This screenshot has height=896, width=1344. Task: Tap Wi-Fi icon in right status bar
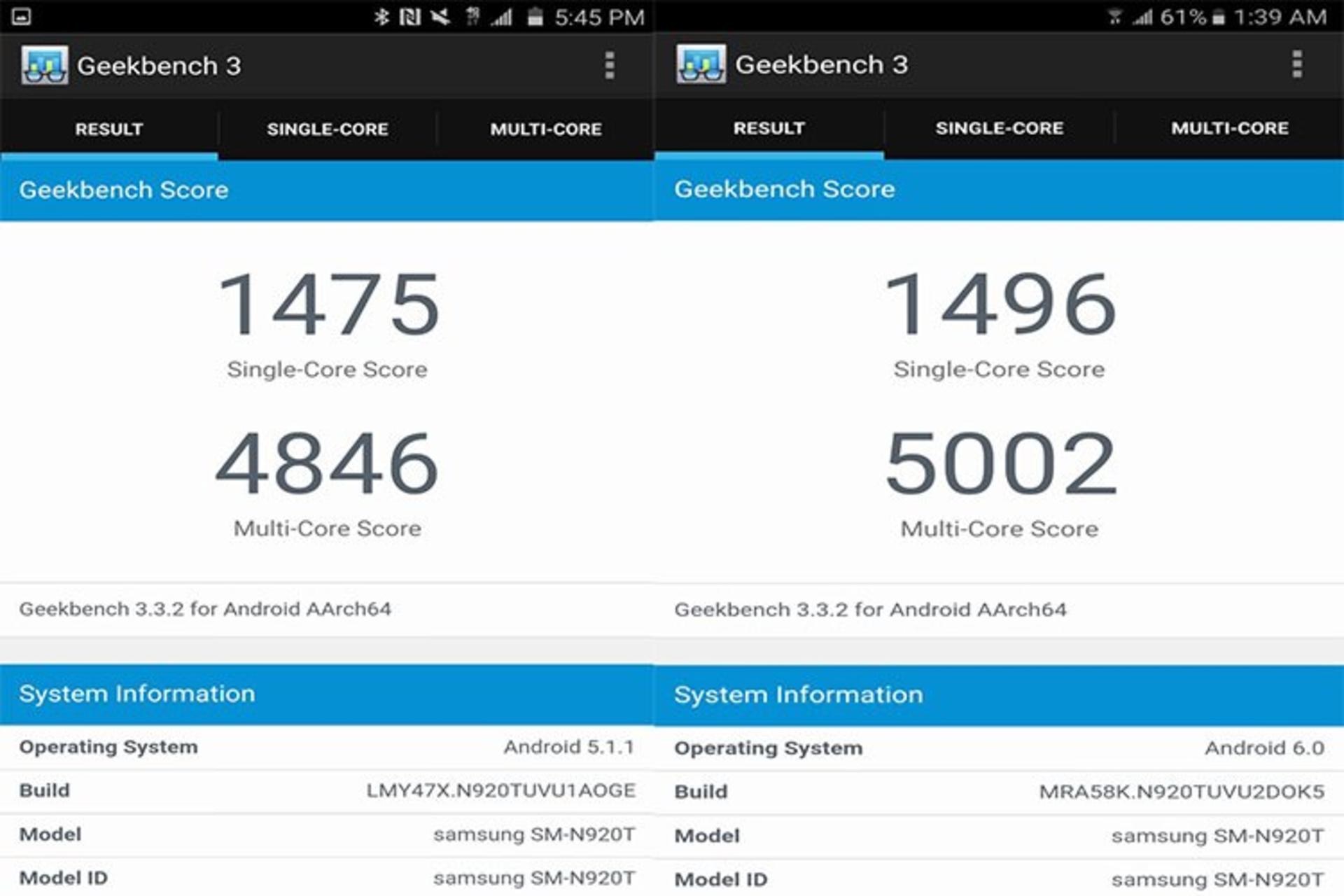(x=1114, y=17)
